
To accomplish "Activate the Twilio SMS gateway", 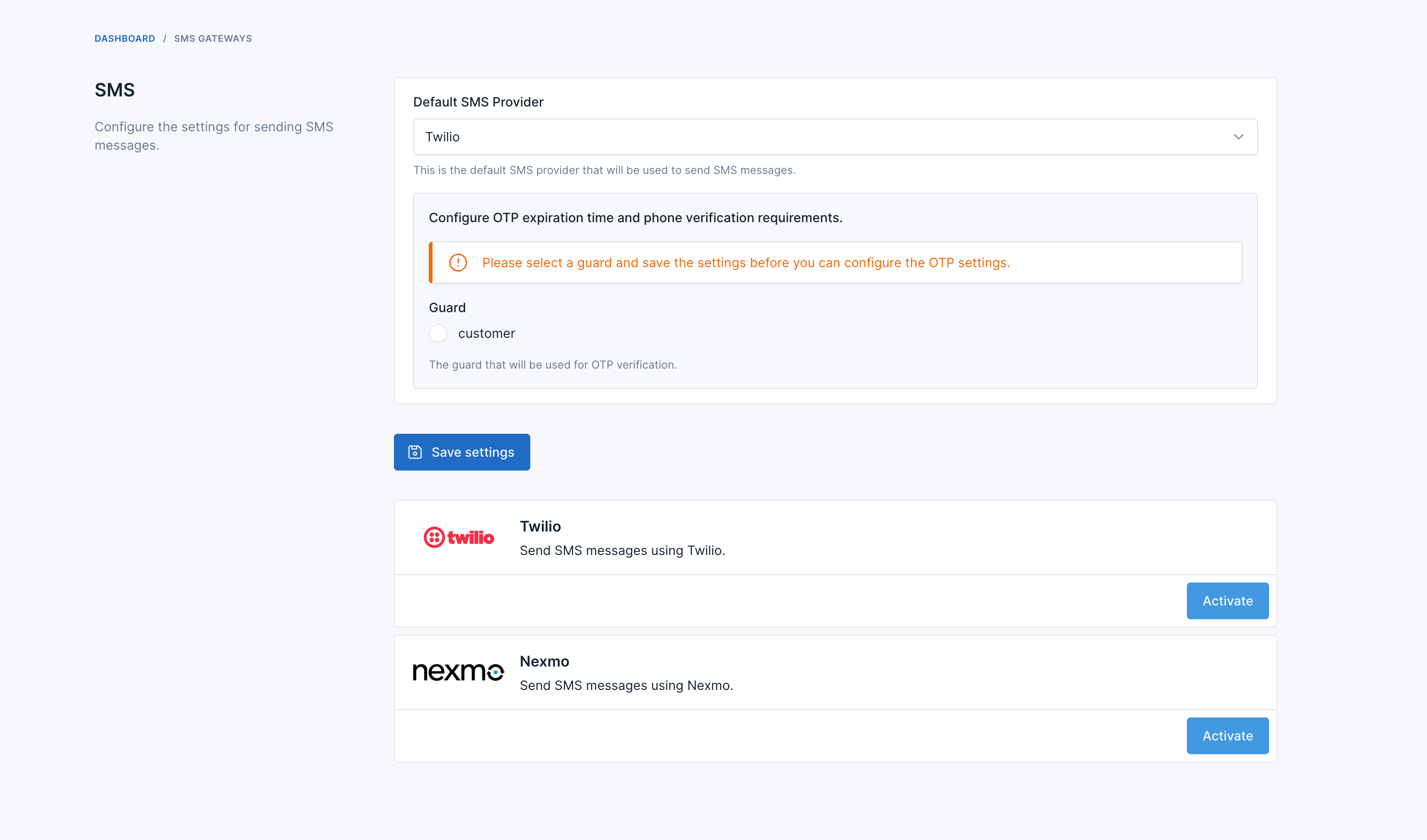I will tap(1227, 600).
